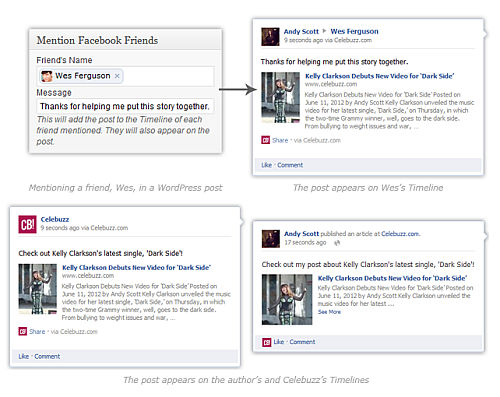Open Kelly Clarkson article title in Wes's Timeline post

[x=379, y=76]
